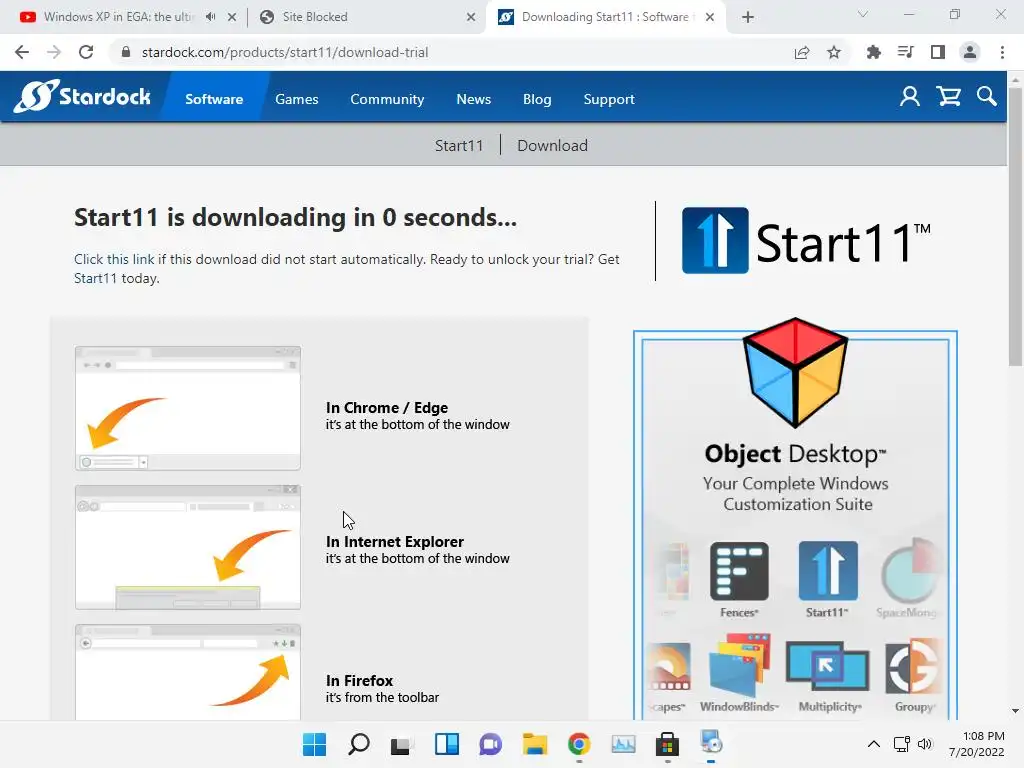Click the Internet Explorer download illustration

coord(187,547)
